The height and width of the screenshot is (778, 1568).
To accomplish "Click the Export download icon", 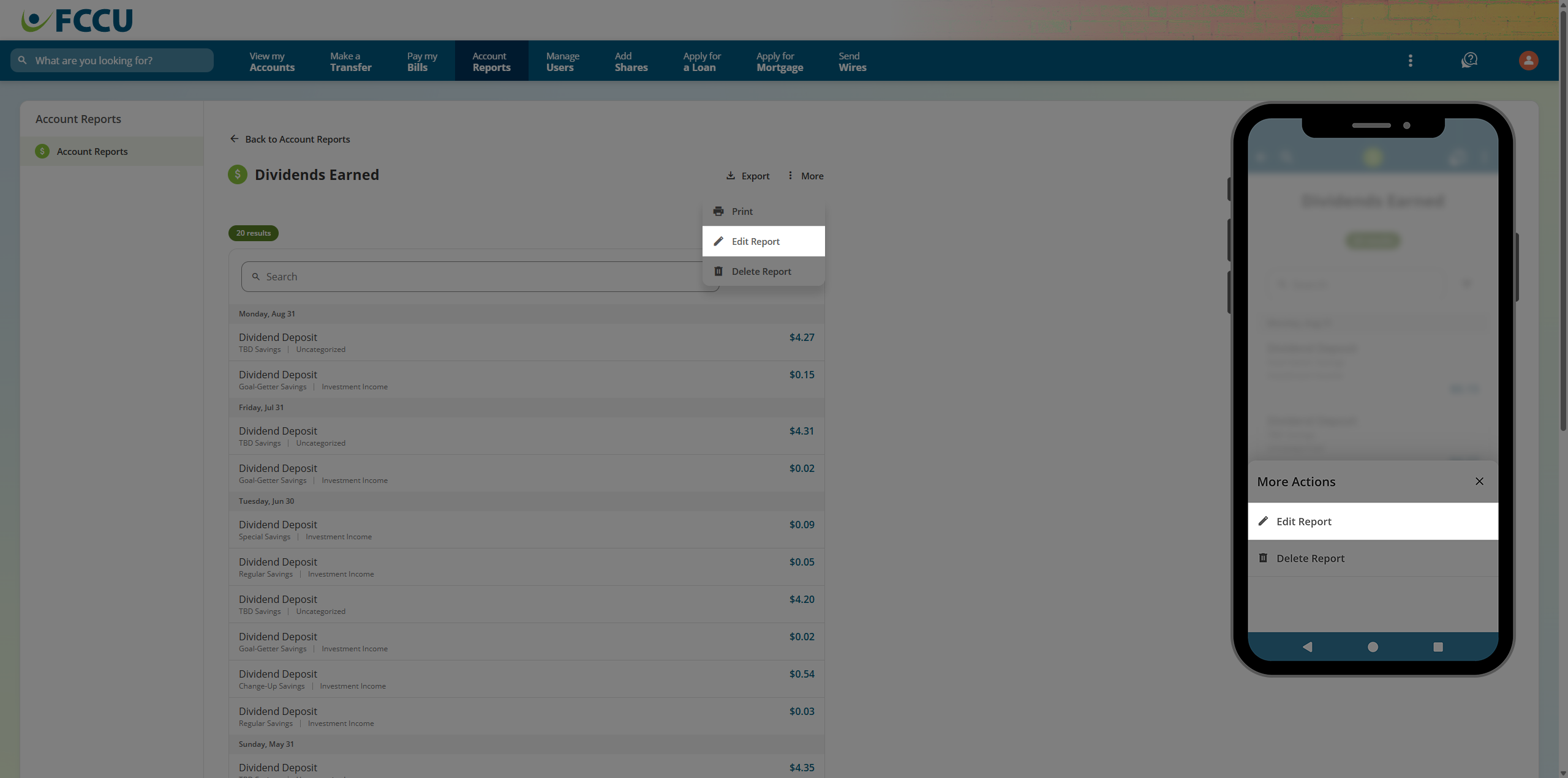I will coord(731,176).
